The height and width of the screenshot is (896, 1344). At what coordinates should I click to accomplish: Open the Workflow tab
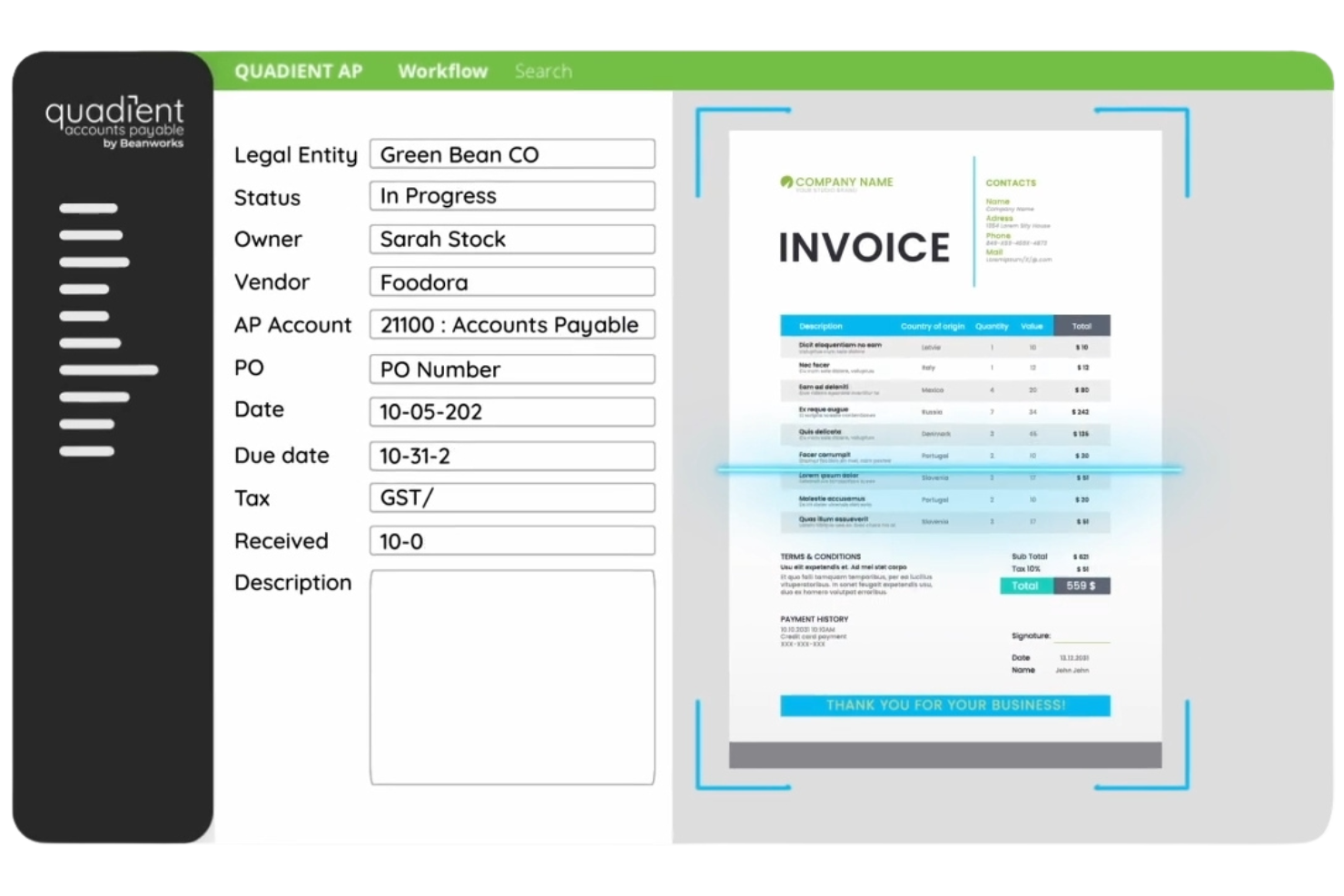pyautogui.click(x=442, y=72)
